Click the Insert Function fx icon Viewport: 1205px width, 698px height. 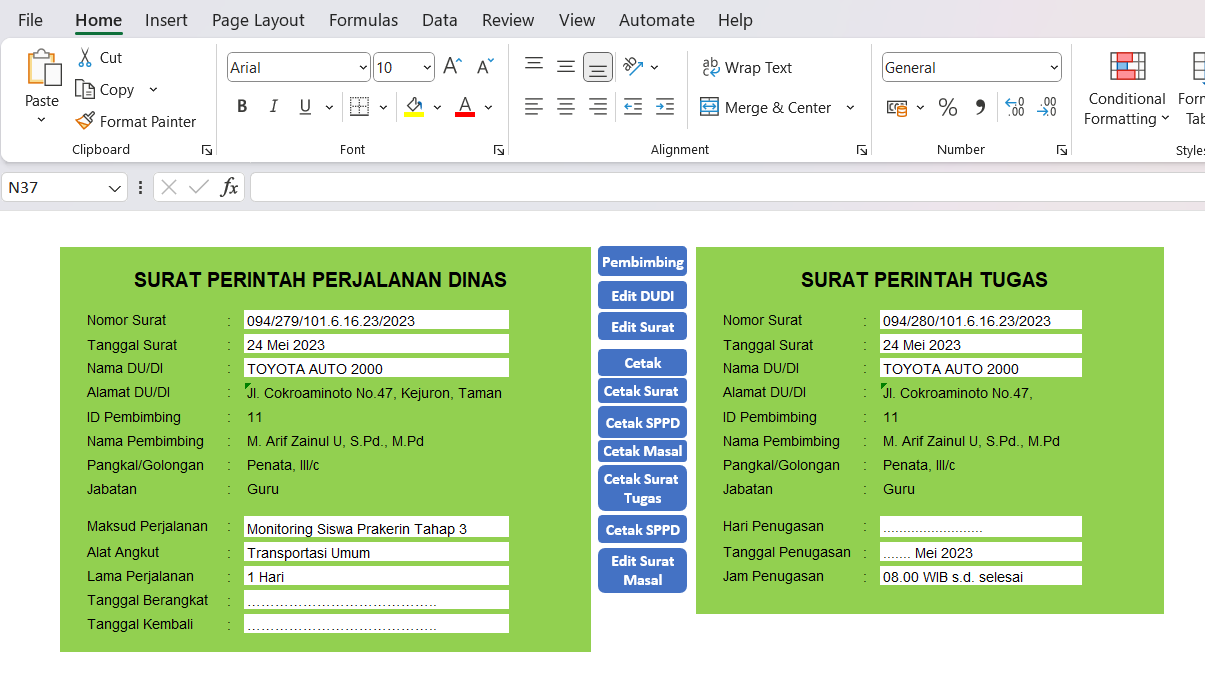(x=229, y=187)
